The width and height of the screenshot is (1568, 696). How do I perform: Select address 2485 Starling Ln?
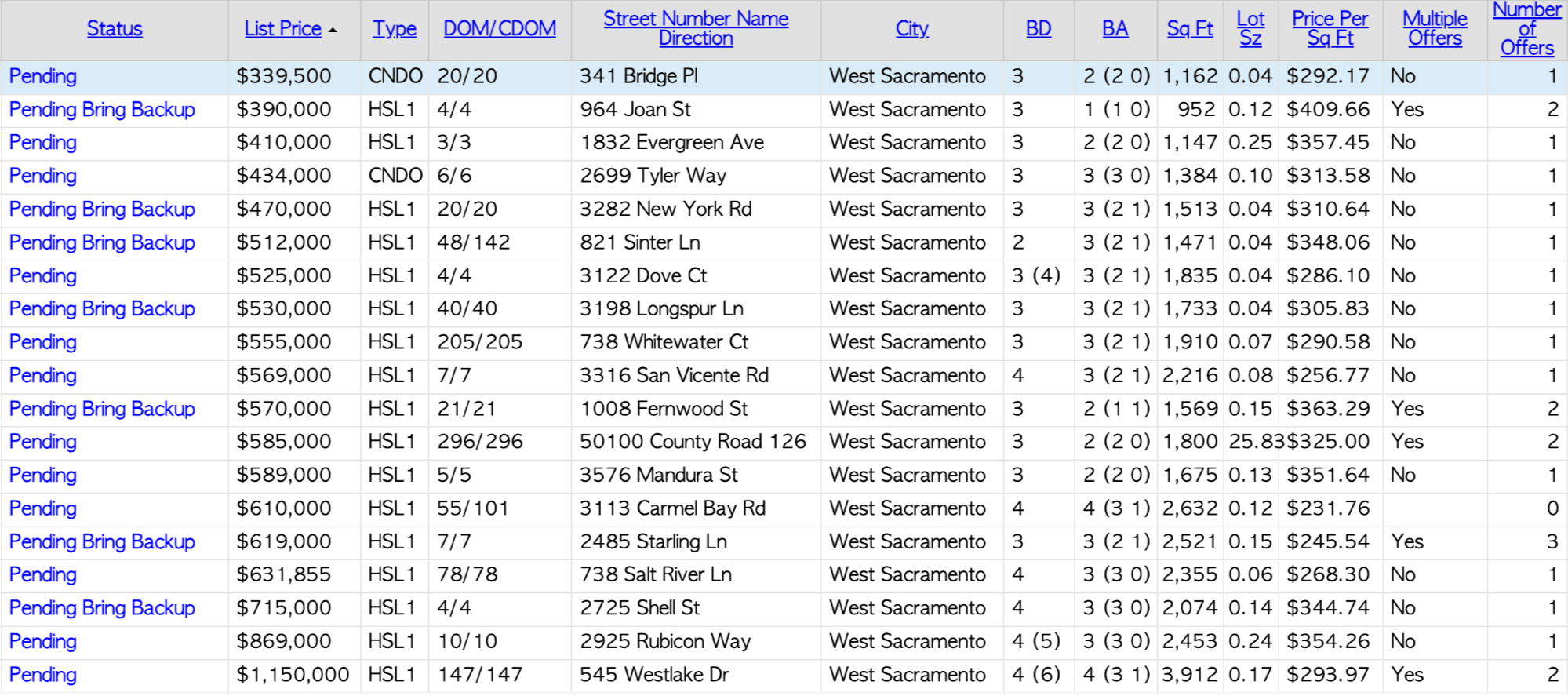(x=653, y=541)
